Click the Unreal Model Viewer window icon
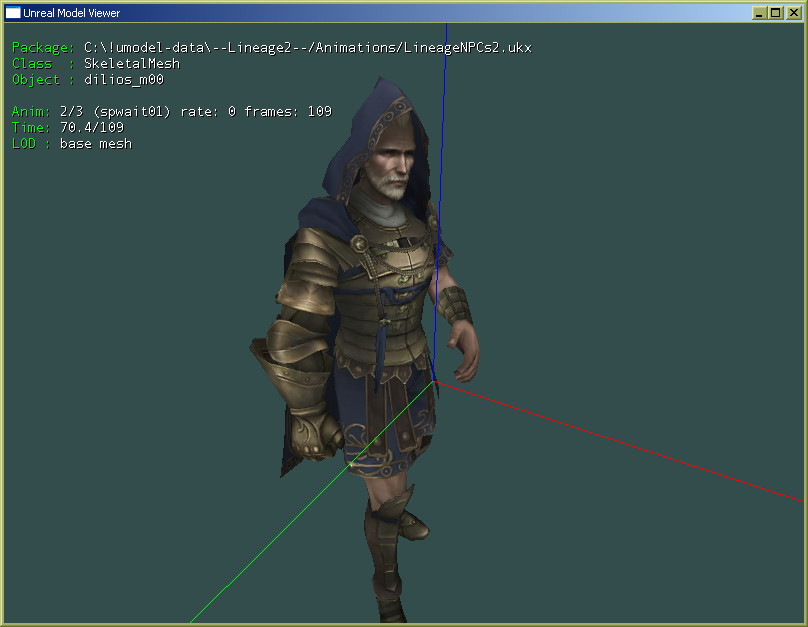808x627 pixels. (x=13, y=13)
